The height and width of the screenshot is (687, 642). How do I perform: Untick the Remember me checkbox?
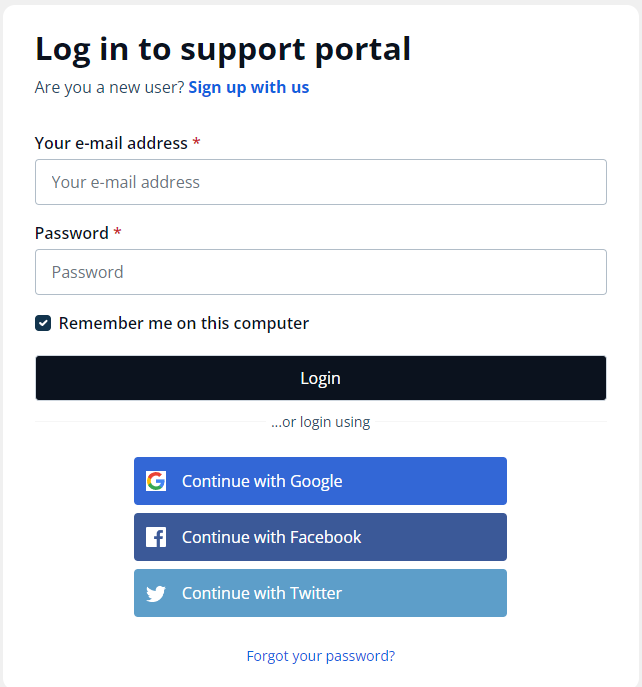[43, 323]
